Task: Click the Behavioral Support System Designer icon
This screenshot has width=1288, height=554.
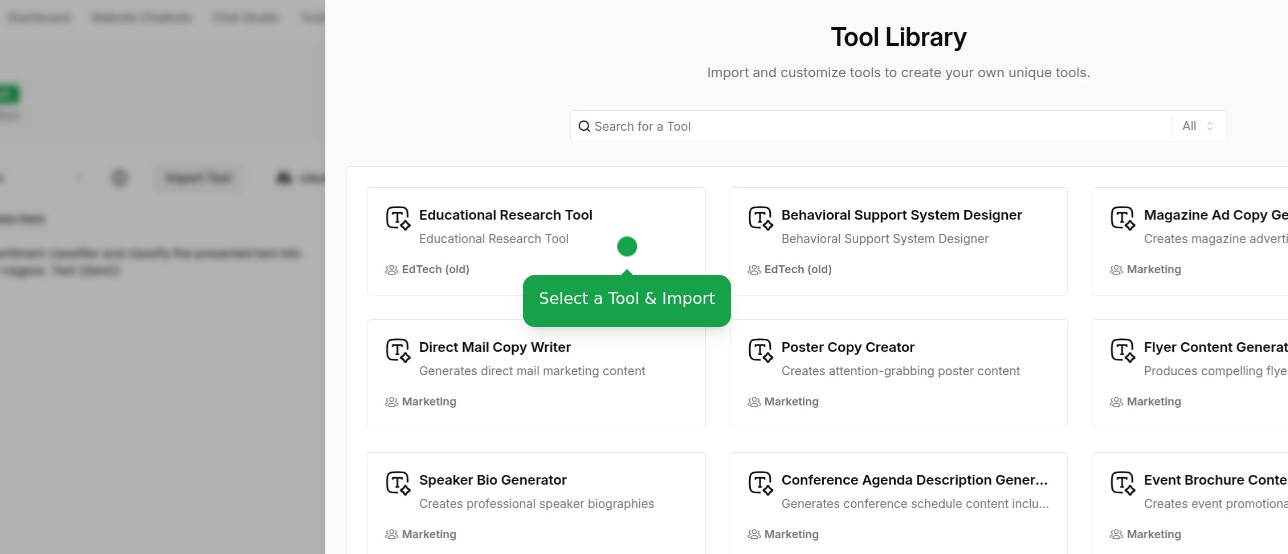Action: (x=761, y=218)
